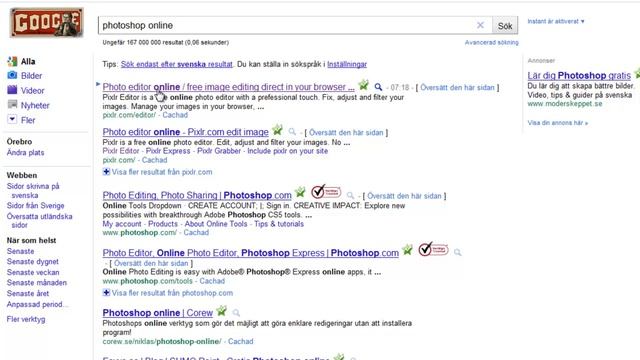Preview the Corew result with magnifier

[236, 313]
